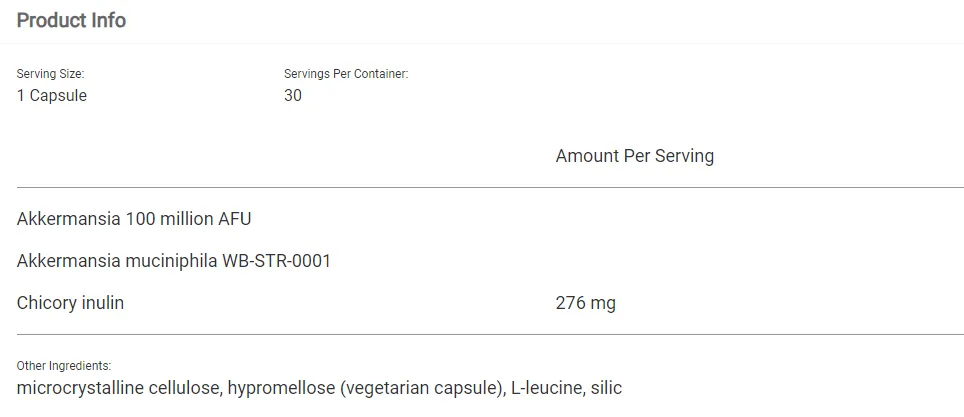Image resolution: width=964 pixels, height=417 pixels.
Task: Click the 276 mg amount value
Action: (x=585, y=303)
